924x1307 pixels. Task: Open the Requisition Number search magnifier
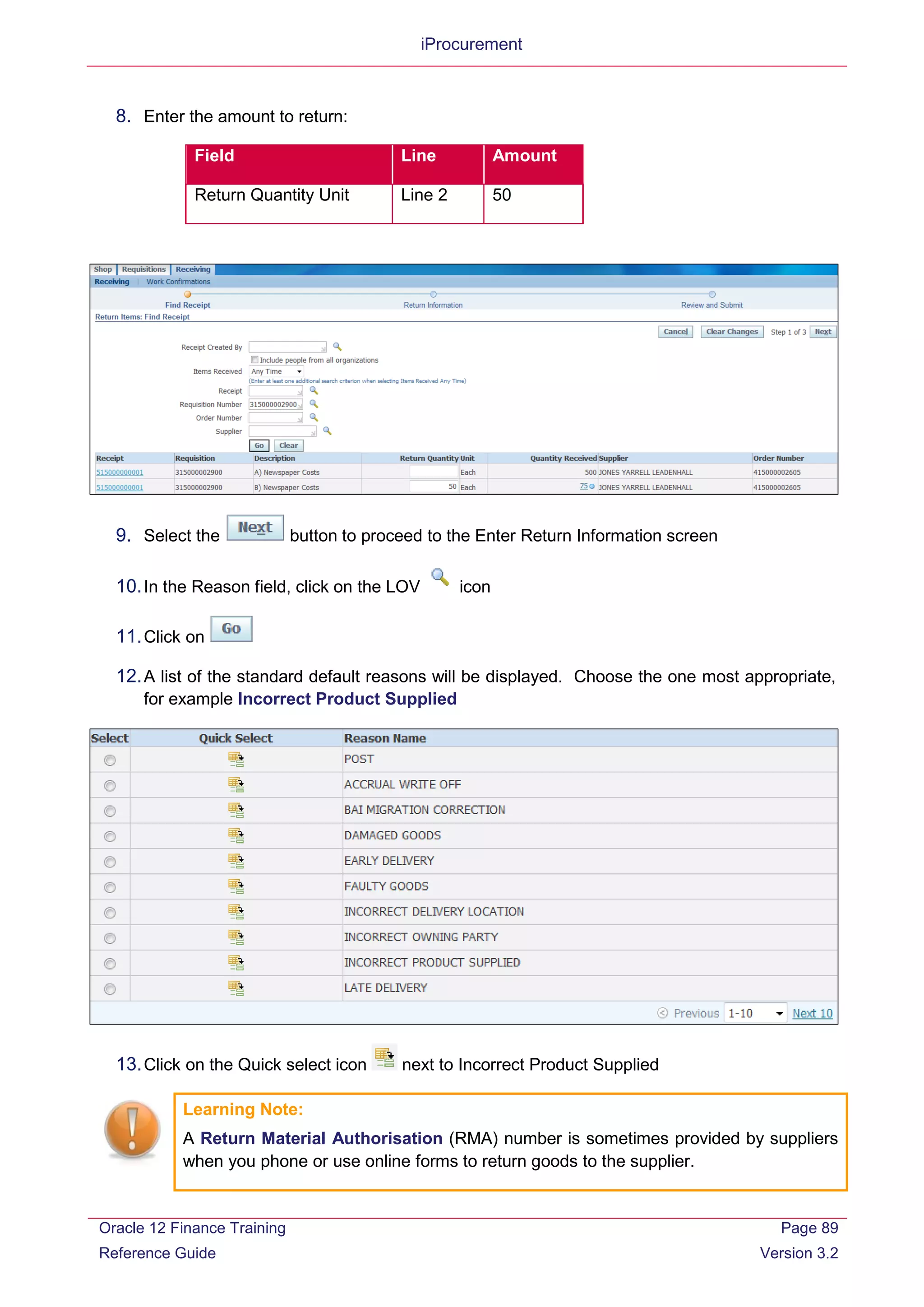[314, 403]
